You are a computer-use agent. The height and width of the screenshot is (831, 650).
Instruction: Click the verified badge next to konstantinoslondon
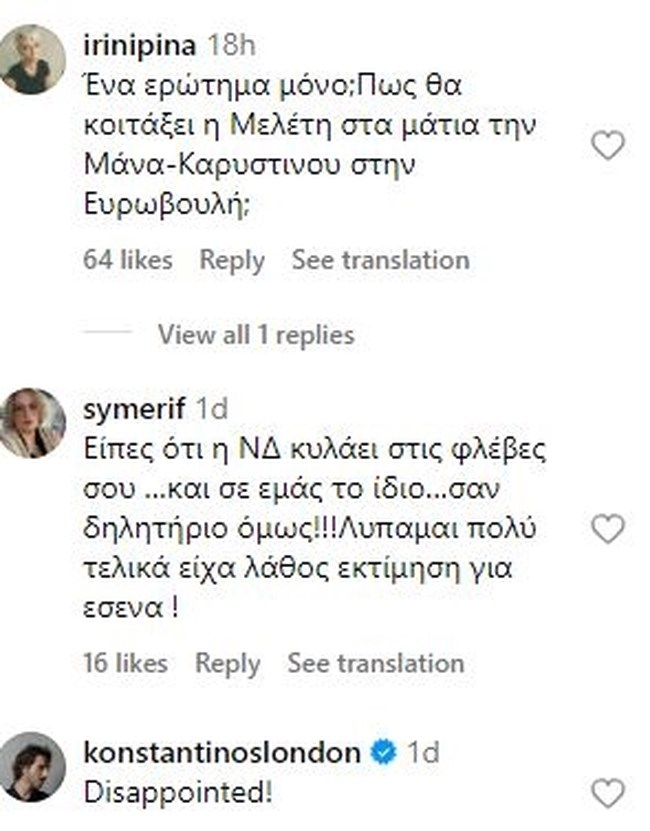pyautogui.click(x=383, y=752)
